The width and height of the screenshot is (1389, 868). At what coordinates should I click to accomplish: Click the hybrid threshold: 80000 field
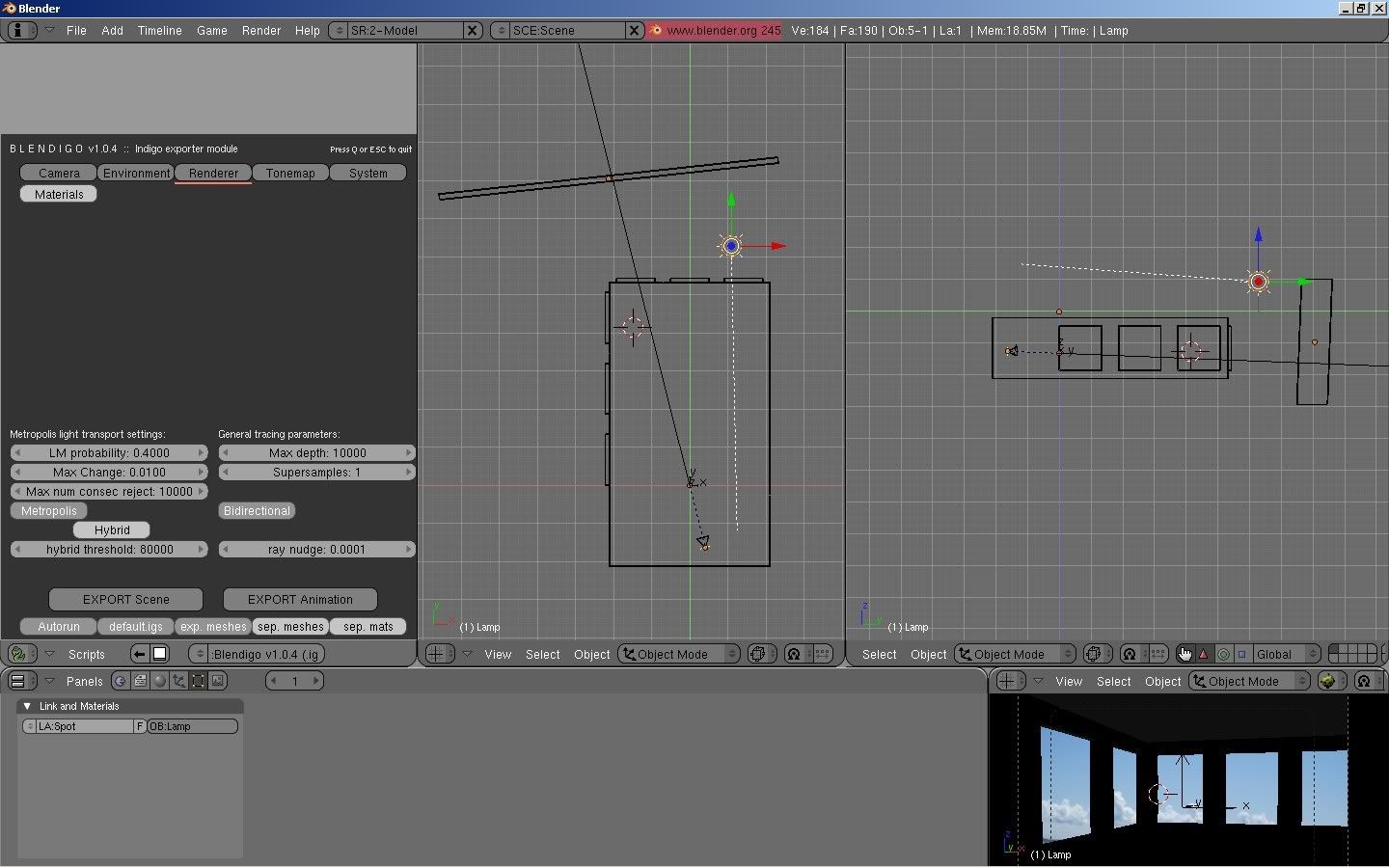(109, 549)
